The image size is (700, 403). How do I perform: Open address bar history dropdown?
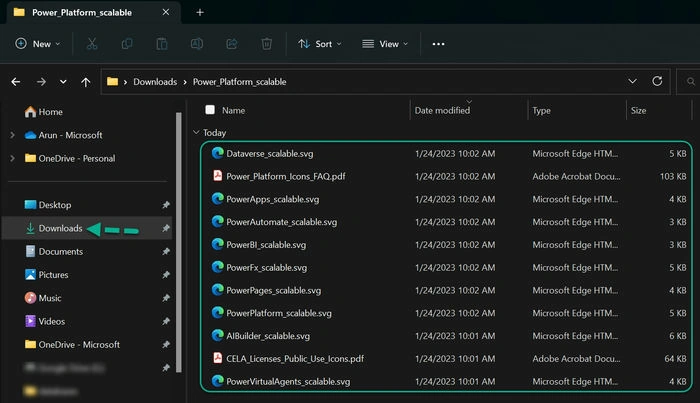[632, 81]
